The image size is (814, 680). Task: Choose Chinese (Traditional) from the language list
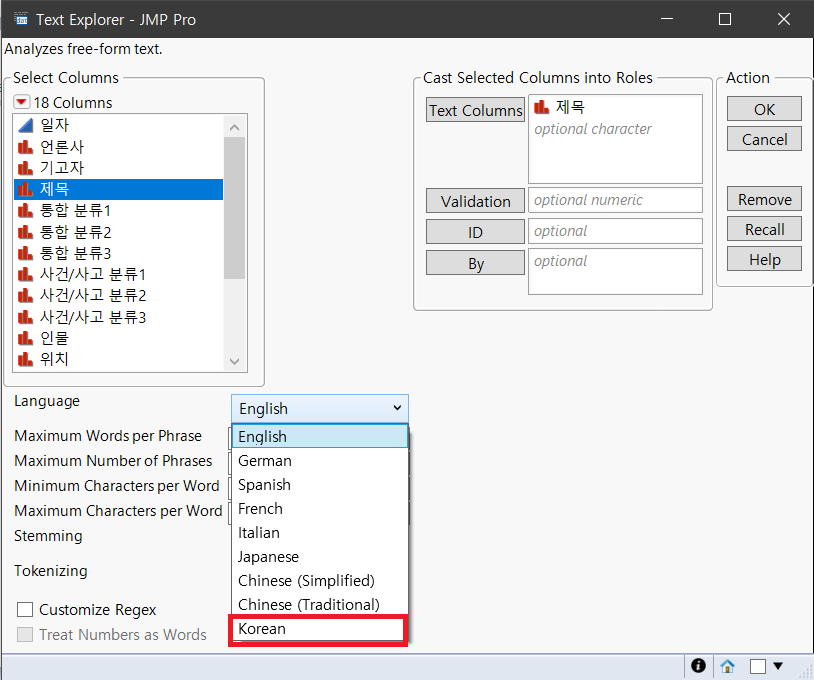point(320,604)
